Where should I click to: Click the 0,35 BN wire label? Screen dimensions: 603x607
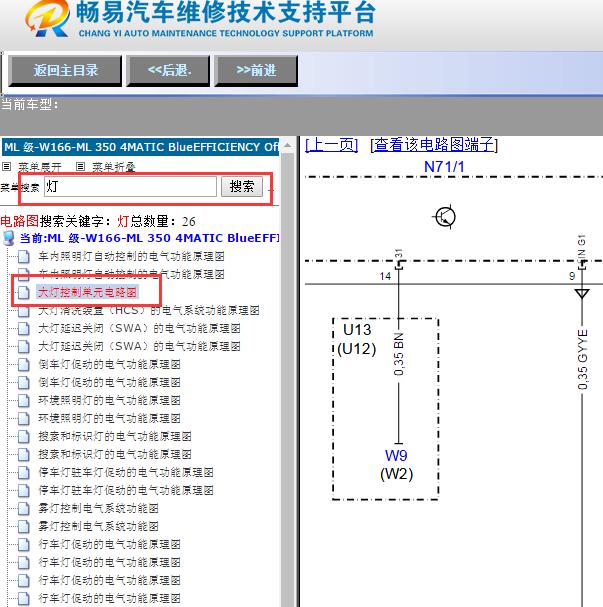(x=399, y=354)
